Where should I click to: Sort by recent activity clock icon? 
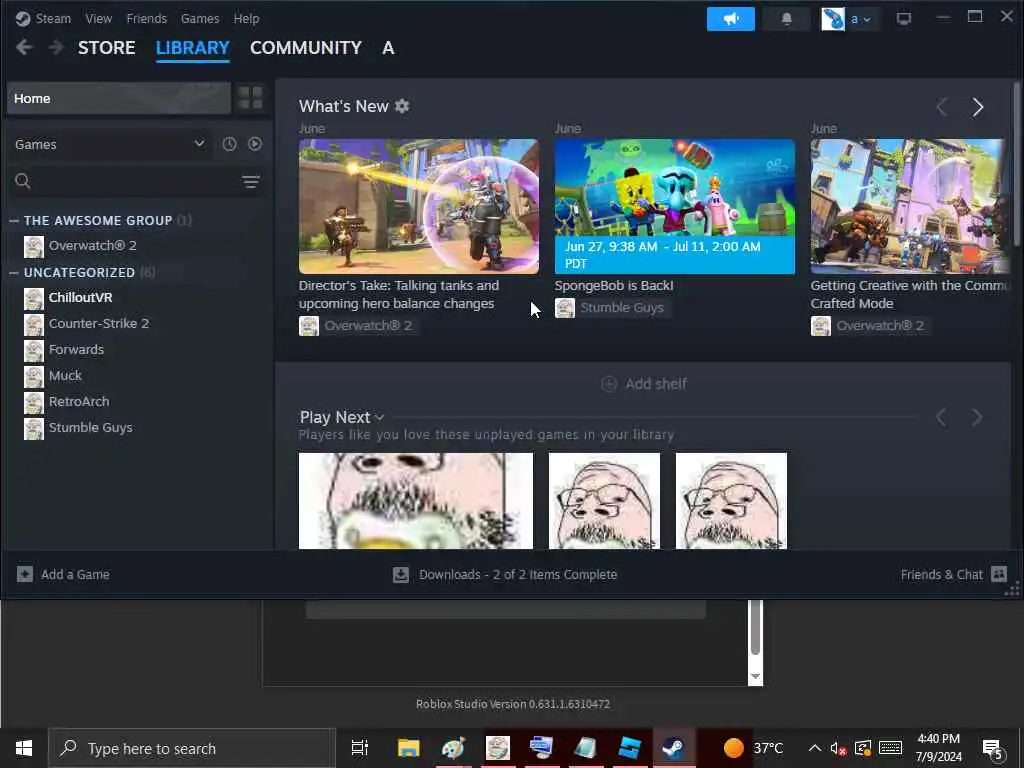point(229,144)
